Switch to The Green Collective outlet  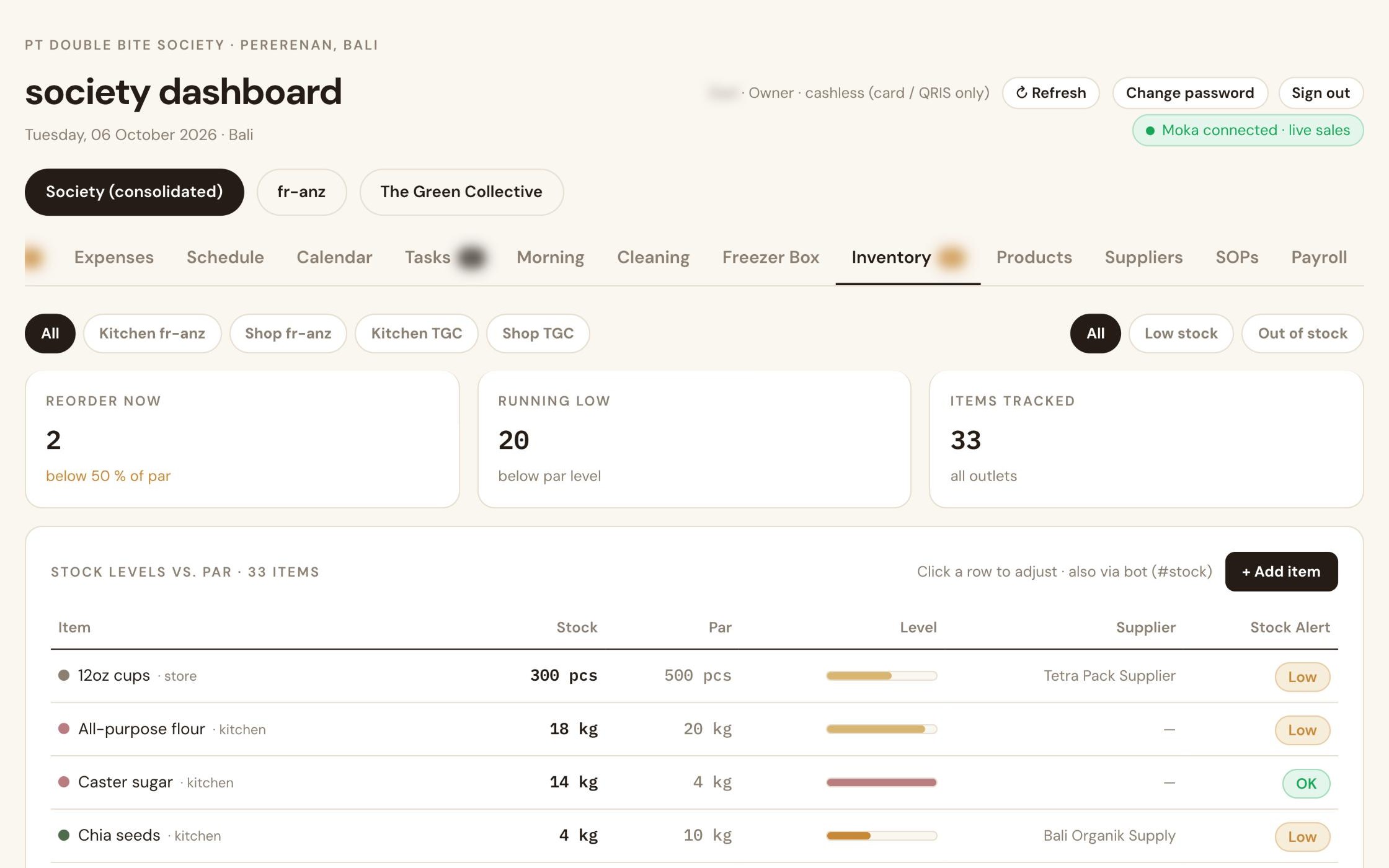[x=461, y=192]
